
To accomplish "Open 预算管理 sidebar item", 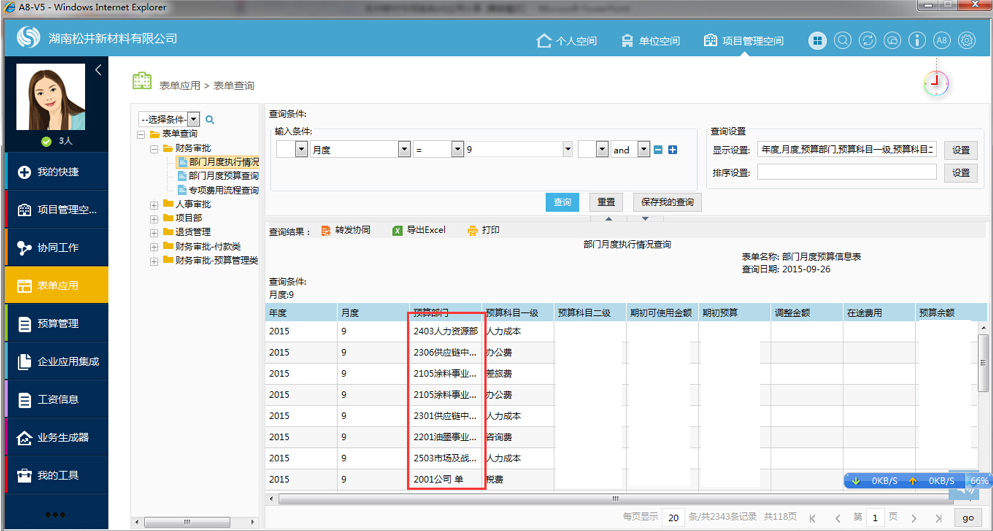I will tap(57, 324).
